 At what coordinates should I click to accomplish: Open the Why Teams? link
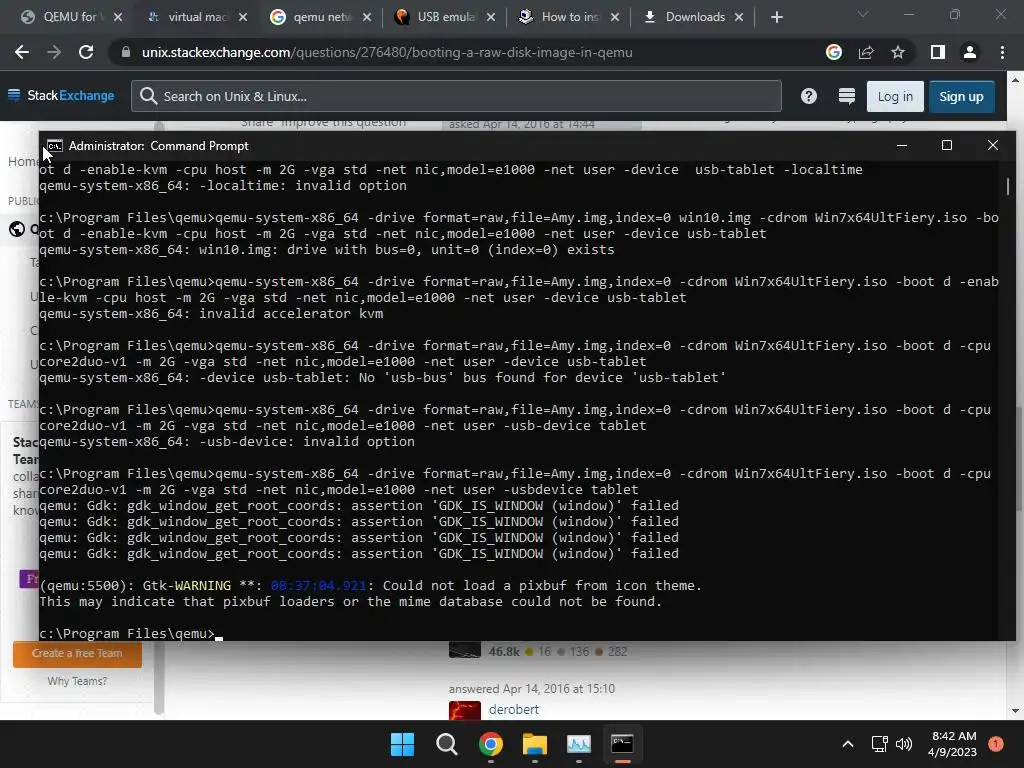(x=77, y=681)
